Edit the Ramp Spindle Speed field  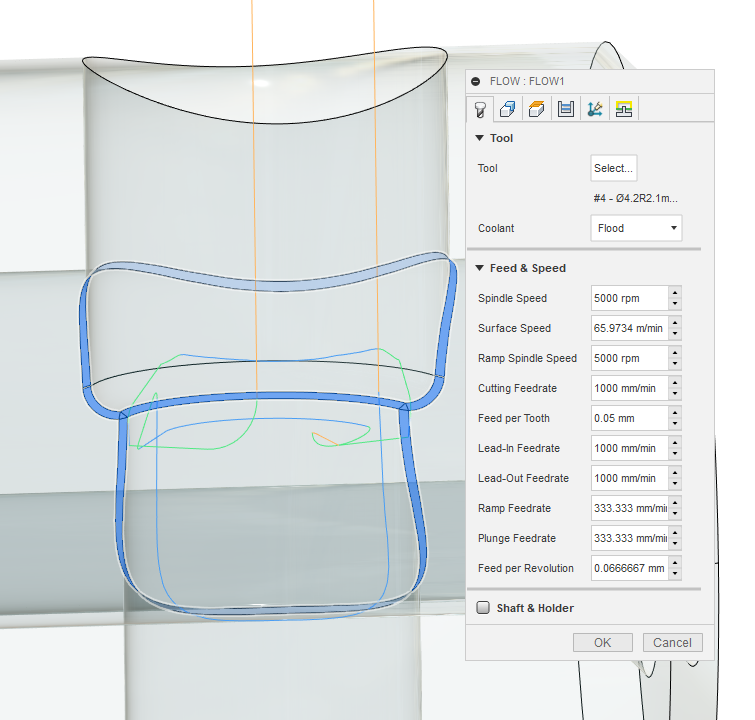pyautogui.click(x=629, y=358)
